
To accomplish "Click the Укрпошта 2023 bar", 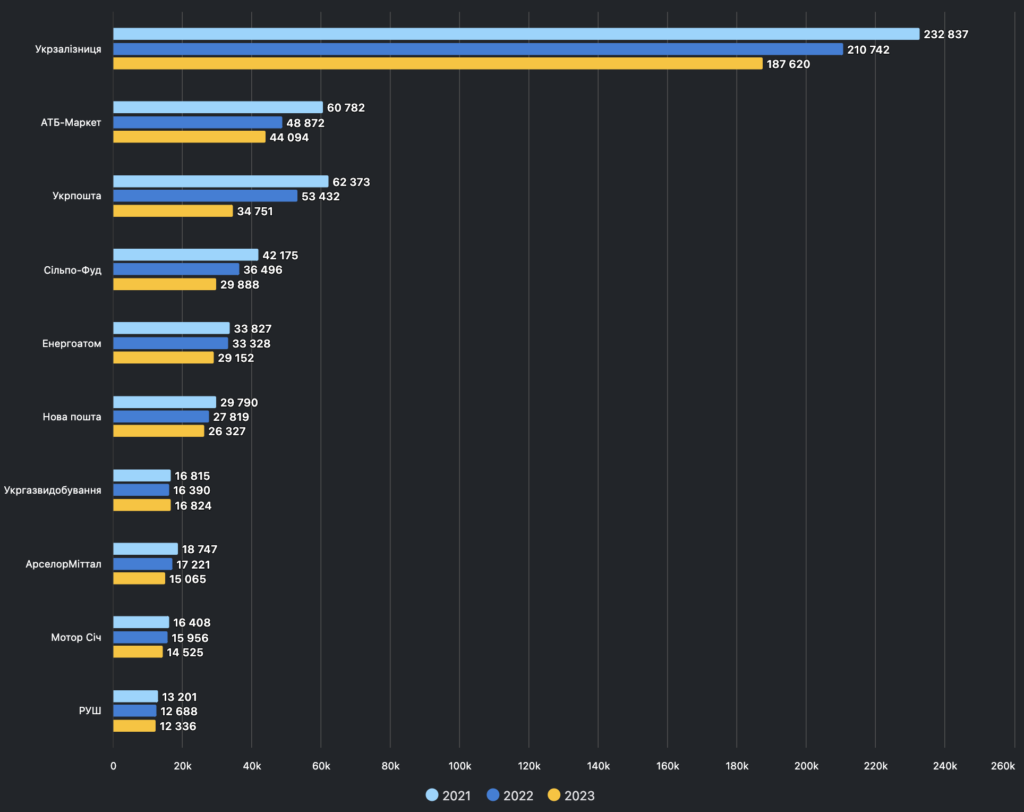I will tap(173, 211).
